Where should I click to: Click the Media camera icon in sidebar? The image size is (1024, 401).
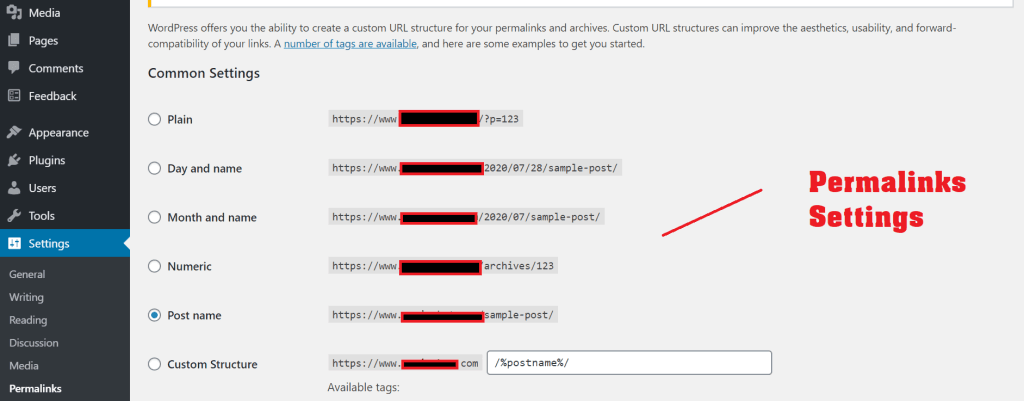point(14,13)
